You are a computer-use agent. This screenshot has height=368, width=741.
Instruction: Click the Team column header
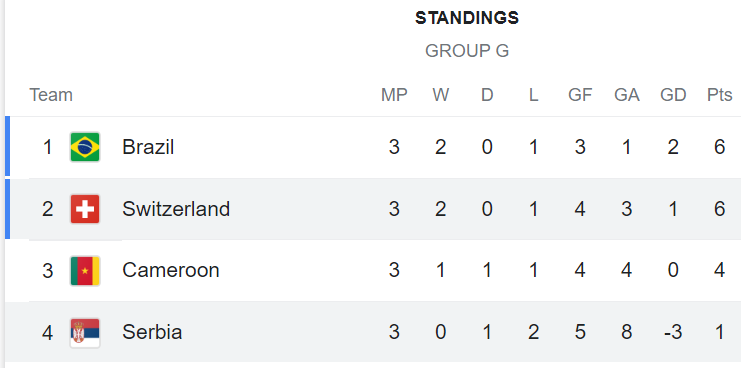(x=51, y=95)
